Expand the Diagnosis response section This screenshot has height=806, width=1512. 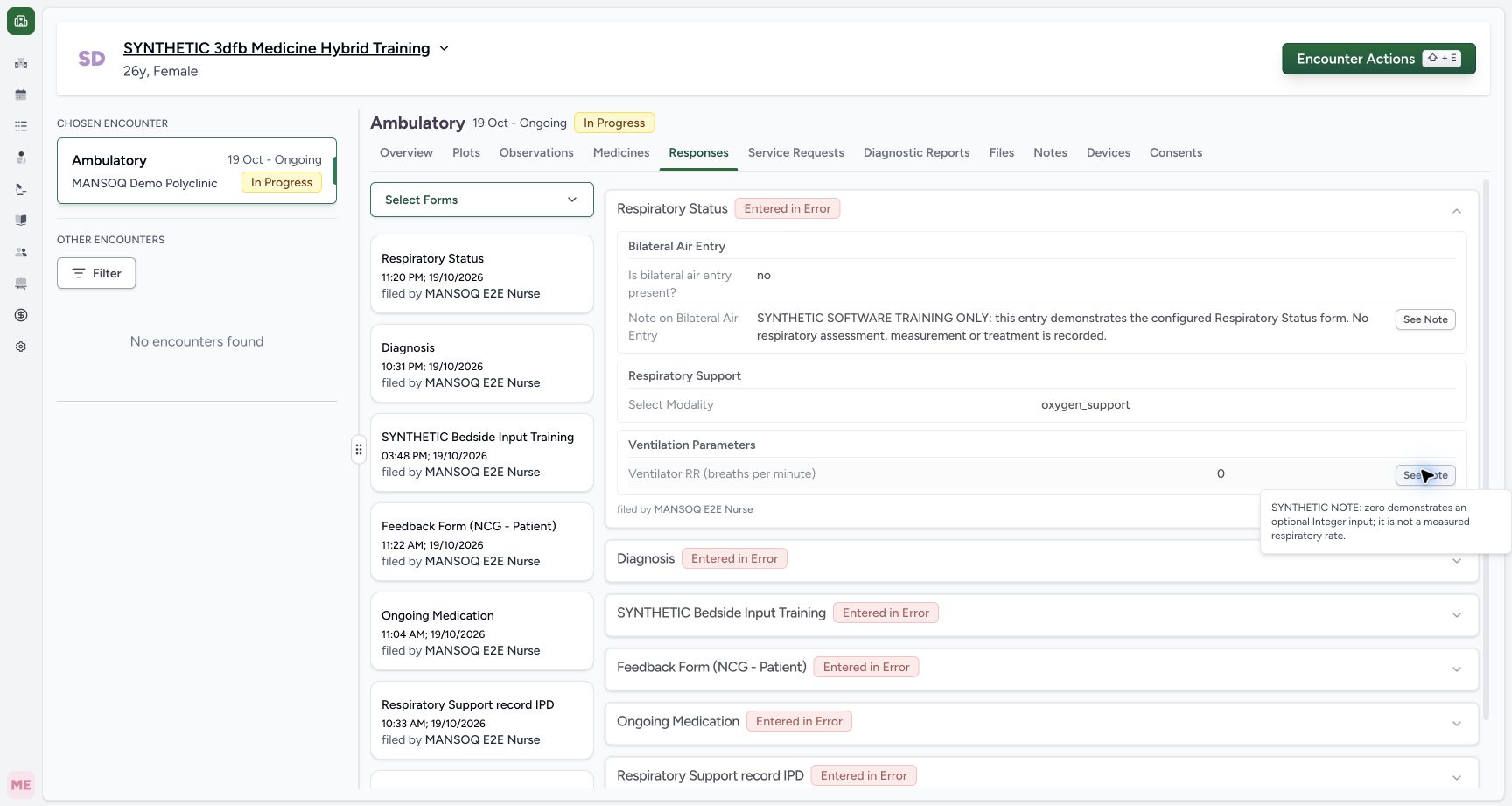(1457, 560)
